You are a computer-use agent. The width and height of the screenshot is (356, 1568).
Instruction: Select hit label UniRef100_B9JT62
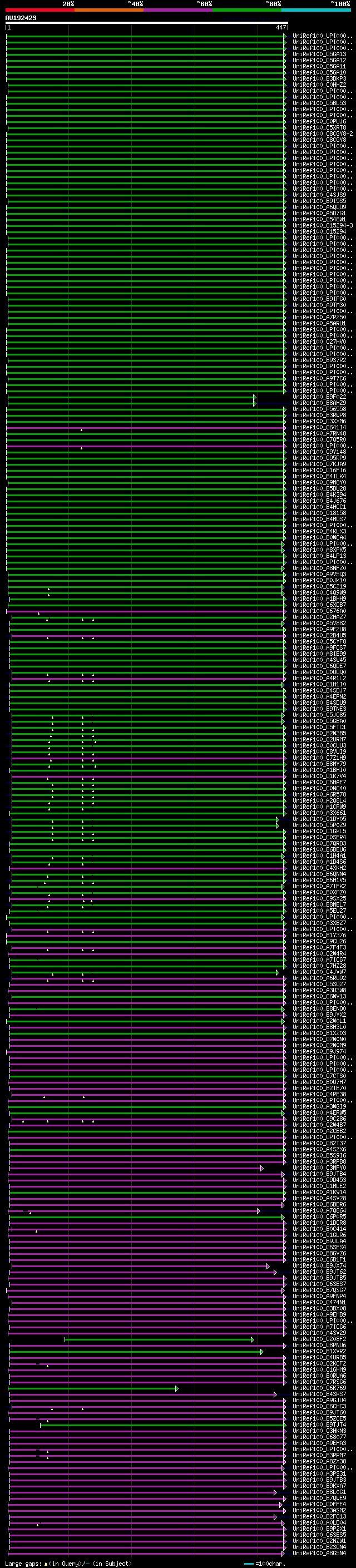click(x=319, y=1272)
